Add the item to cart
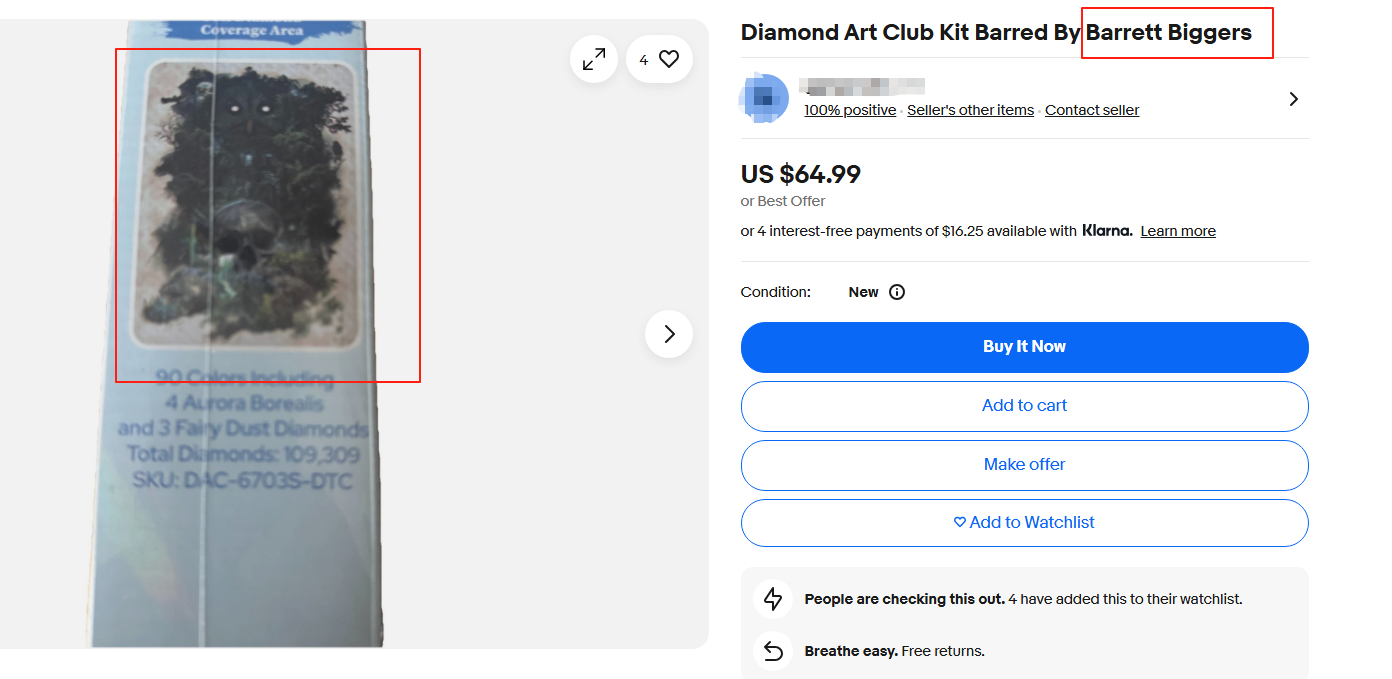The image size is (1392, 679). coord(1024,406)
